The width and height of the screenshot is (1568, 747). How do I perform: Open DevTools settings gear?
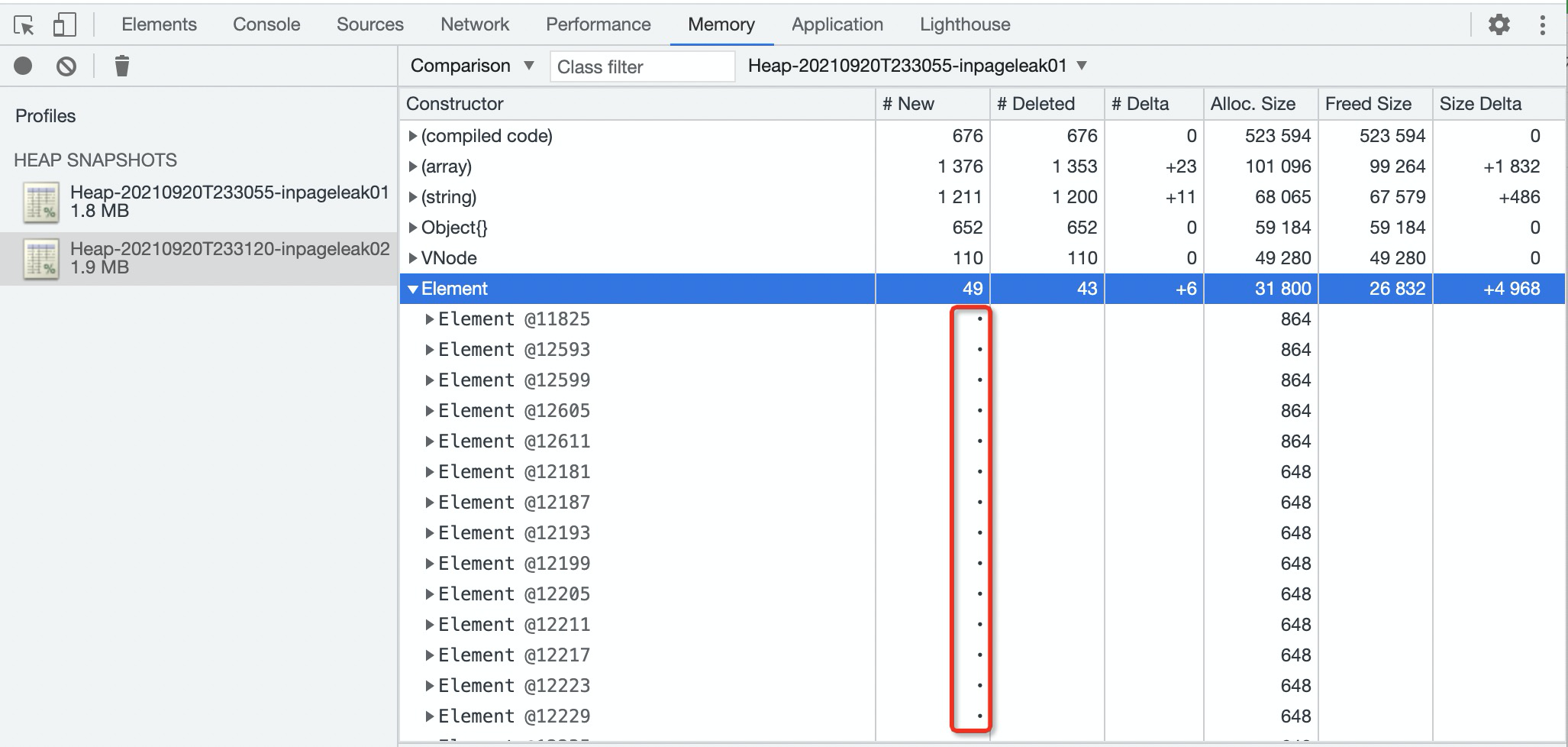point(1499,25)
